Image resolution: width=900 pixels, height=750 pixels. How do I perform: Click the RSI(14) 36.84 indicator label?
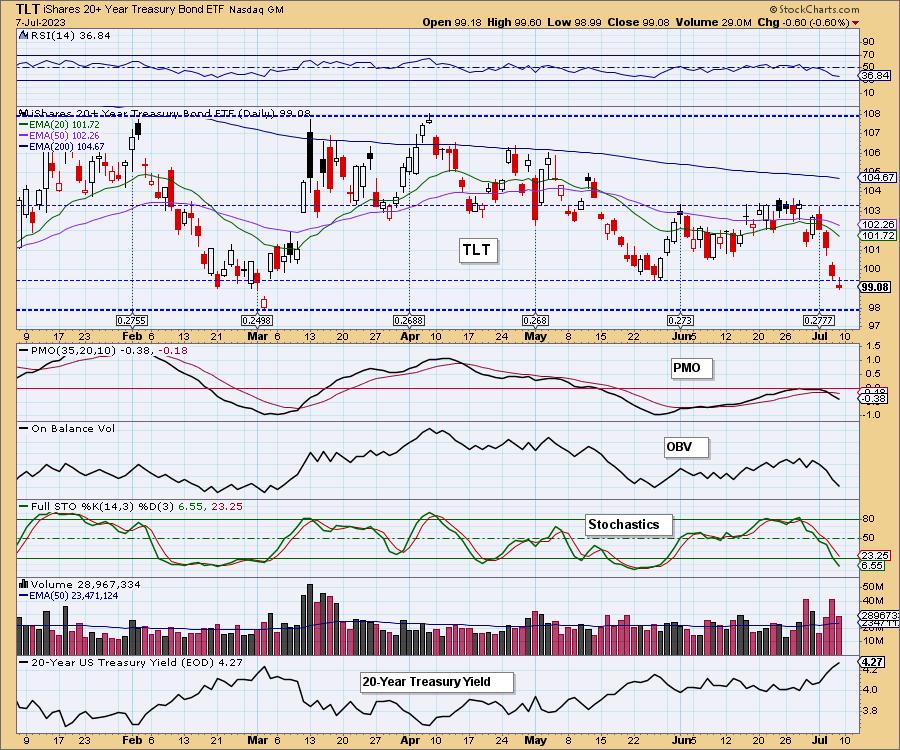pyautogui.click(x=70, y=35)
